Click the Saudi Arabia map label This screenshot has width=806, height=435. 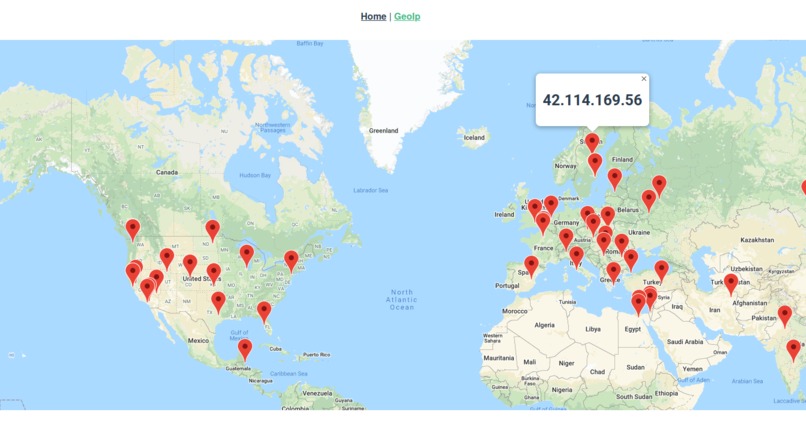coord(685,341)
